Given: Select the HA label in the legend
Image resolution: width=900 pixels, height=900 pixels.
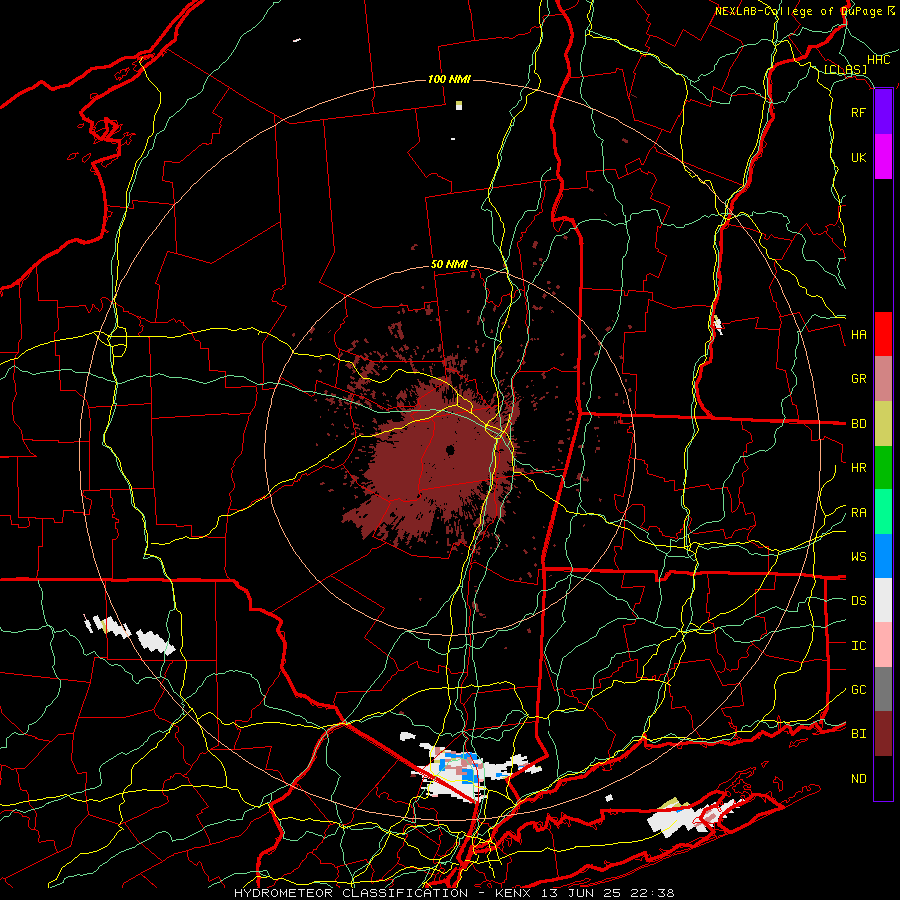Looking at the screenshot, I should pos(859,335).
